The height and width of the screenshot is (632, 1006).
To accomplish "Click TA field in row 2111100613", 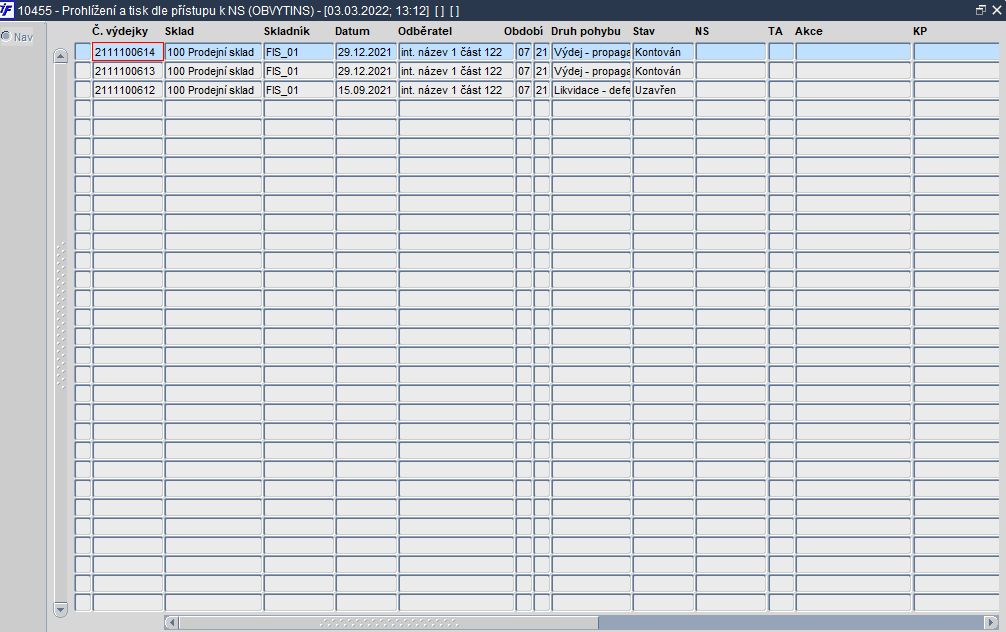I will click(x=781, y=71).
